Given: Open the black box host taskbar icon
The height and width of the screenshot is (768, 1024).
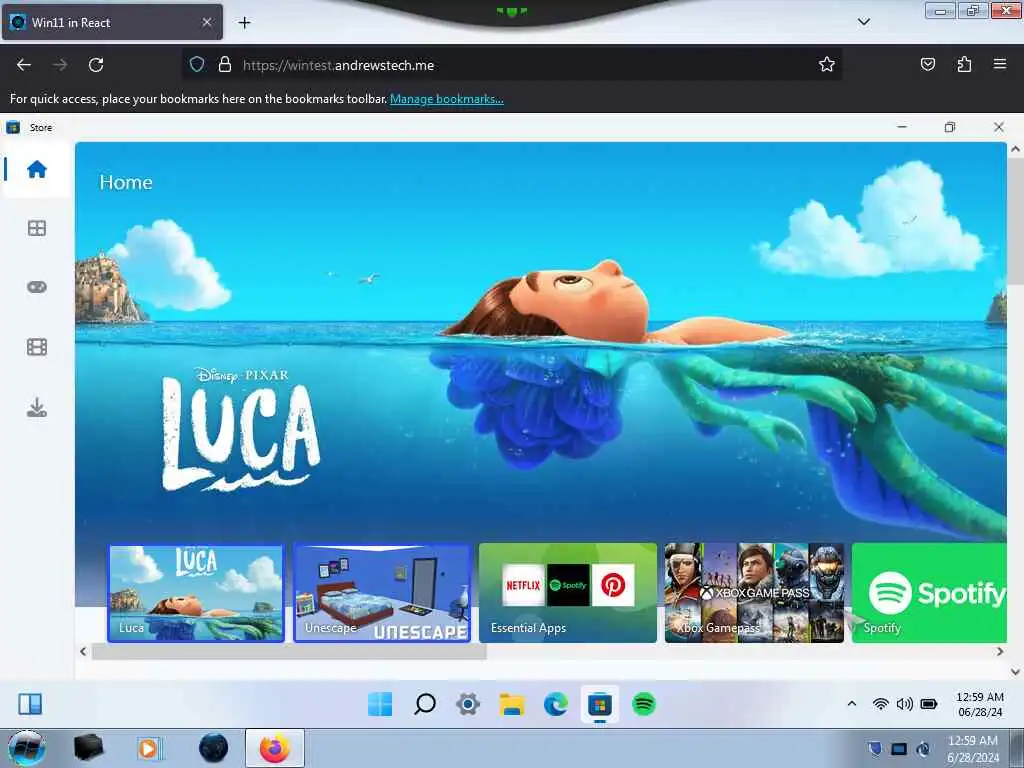Looking at the screenshot, I should 88,748.
